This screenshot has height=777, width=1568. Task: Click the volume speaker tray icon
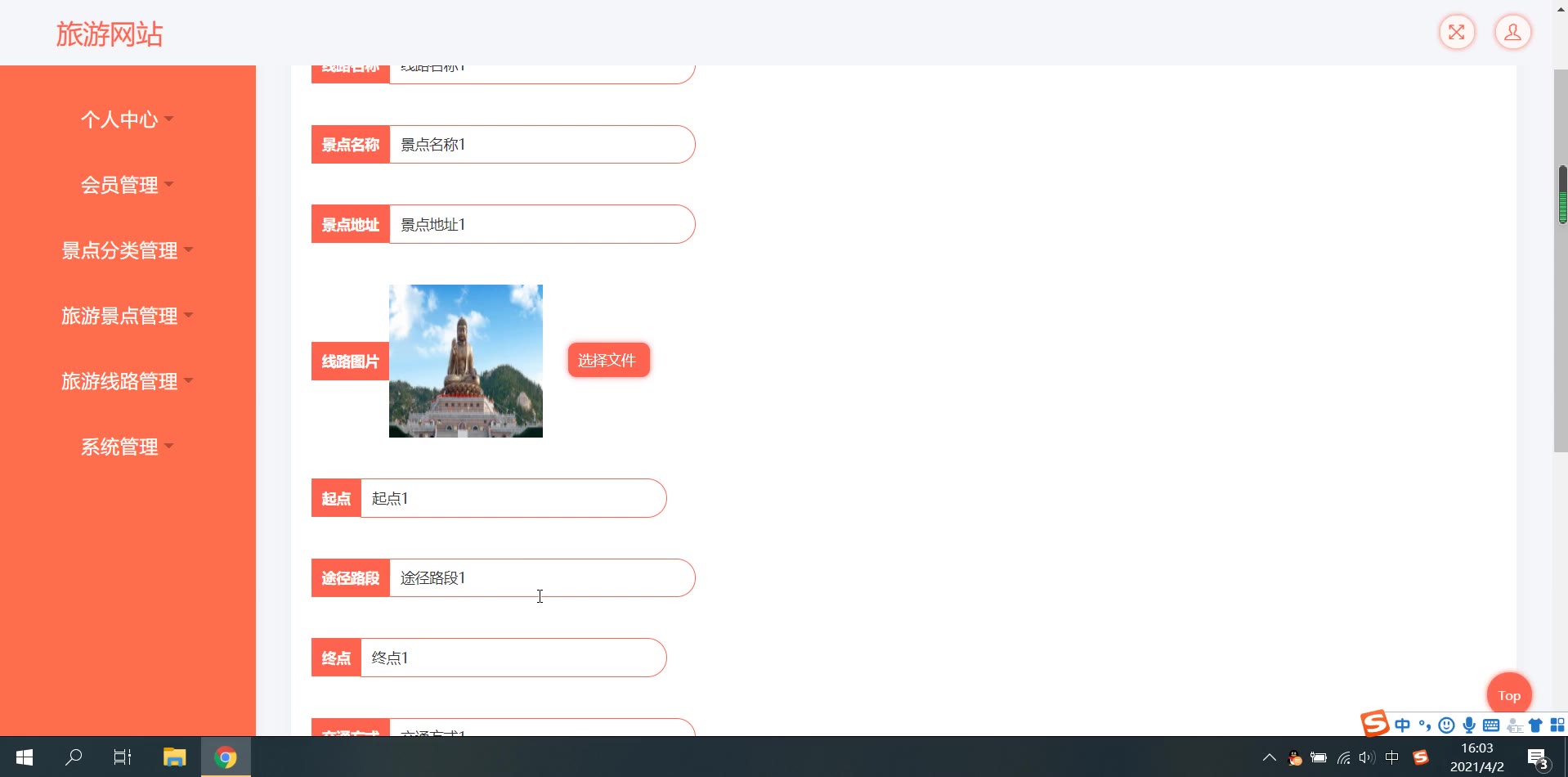1367,758
